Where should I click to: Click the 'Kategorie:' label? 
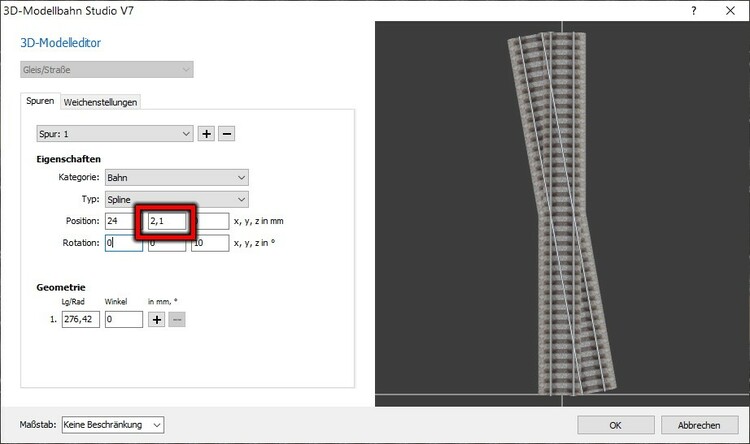click(x=79, y=177)
